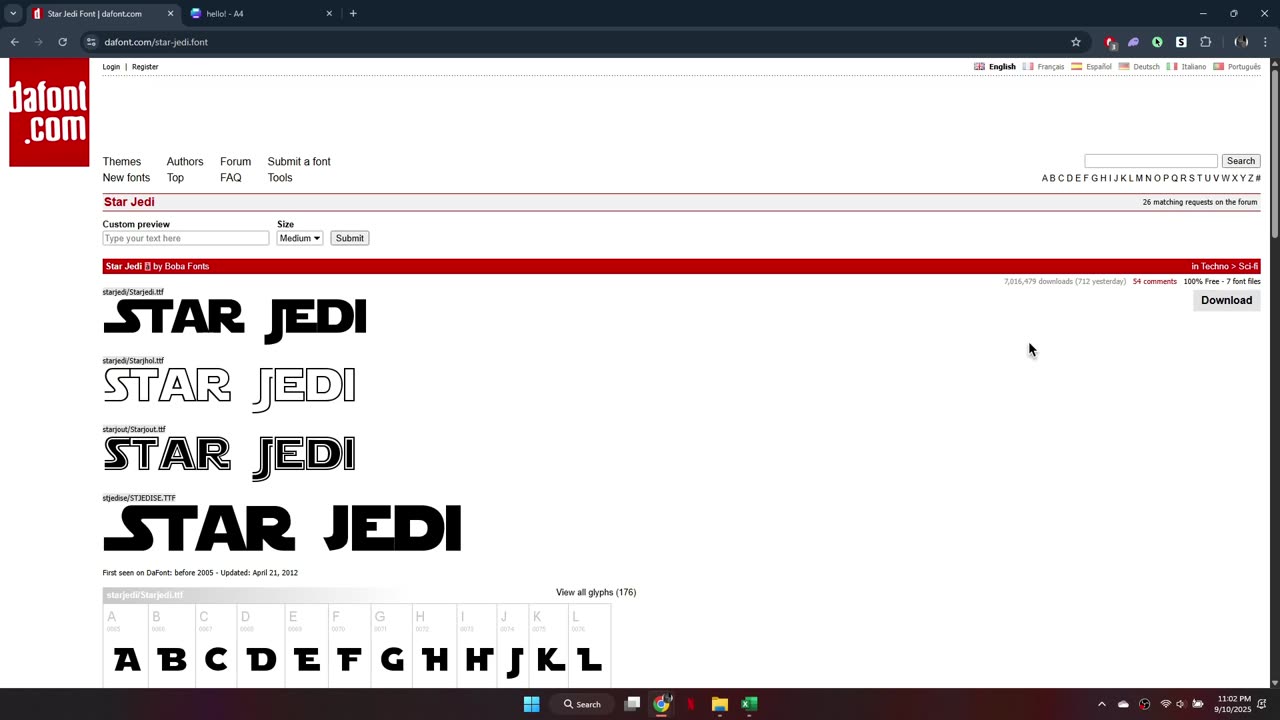Click the site Search button
The image size is (1280, 720).
pyautogui.click(x=1240, y=161)
